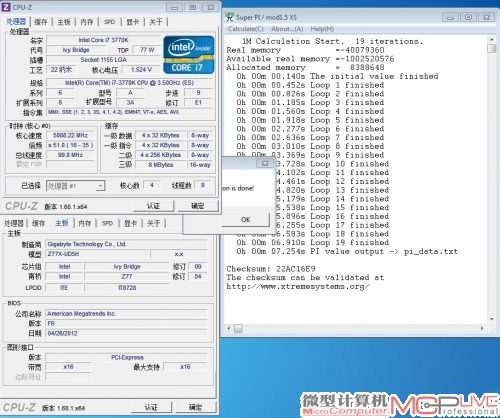The height and width of the screenshot is (418, 500).
Task: Click the CPU-Z app icon in title bar
Action: tap(6, 7)
